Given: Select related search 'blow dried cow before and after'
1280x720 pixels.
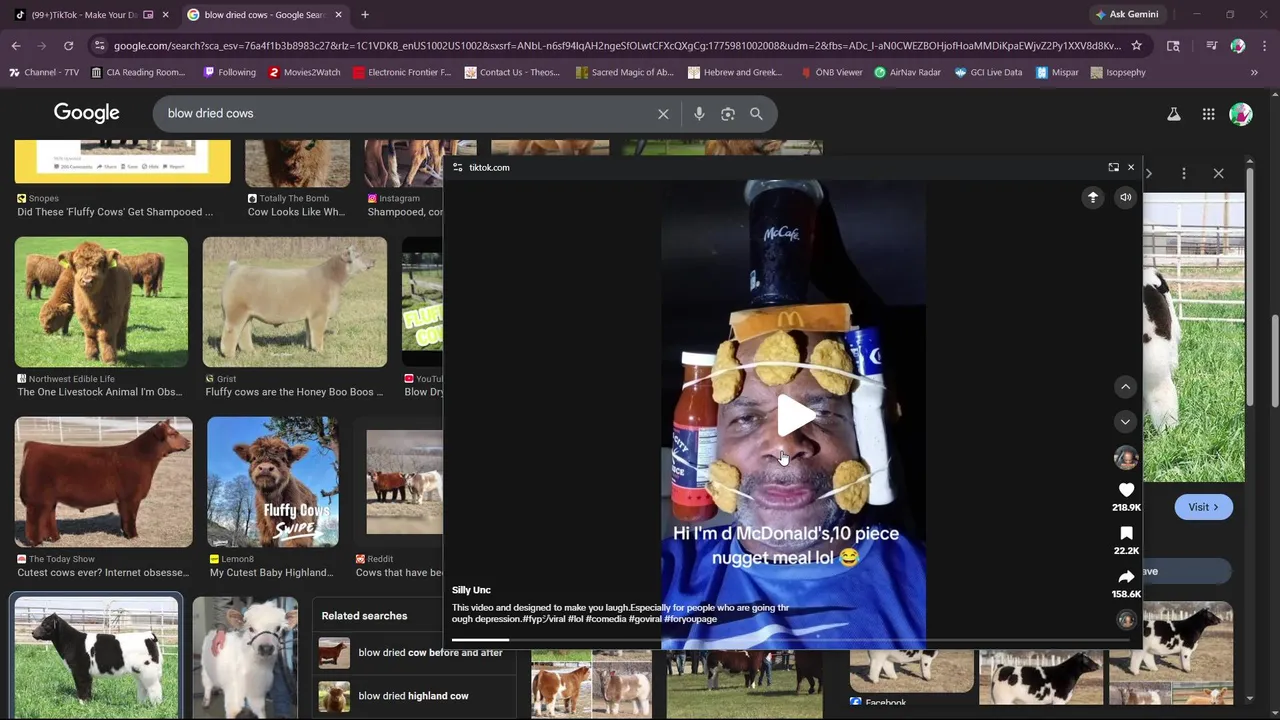Looking at the screenshot, I should point(412,653).
